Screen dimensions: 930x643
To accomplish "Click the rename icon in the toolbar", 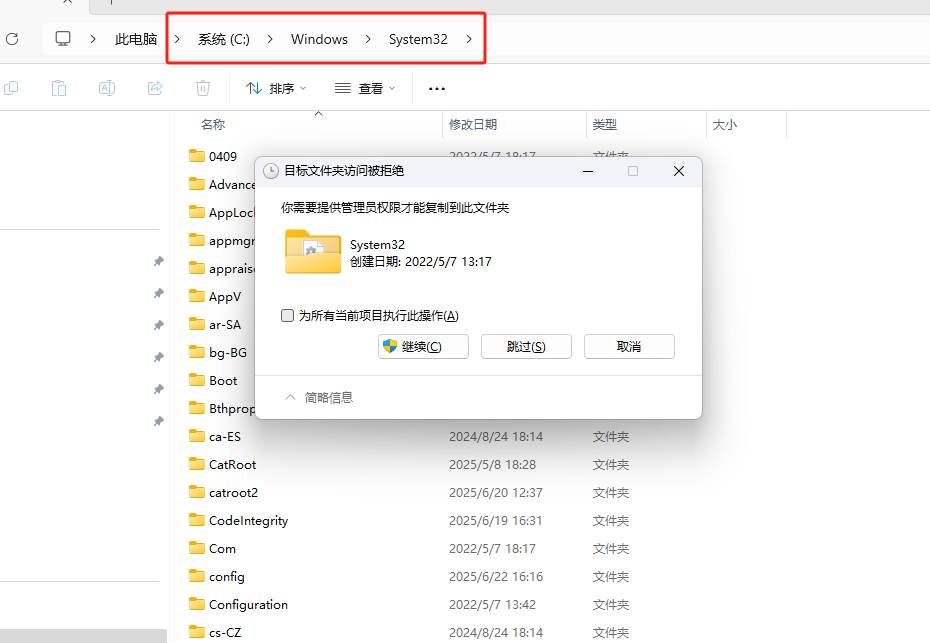I will 107,88.
